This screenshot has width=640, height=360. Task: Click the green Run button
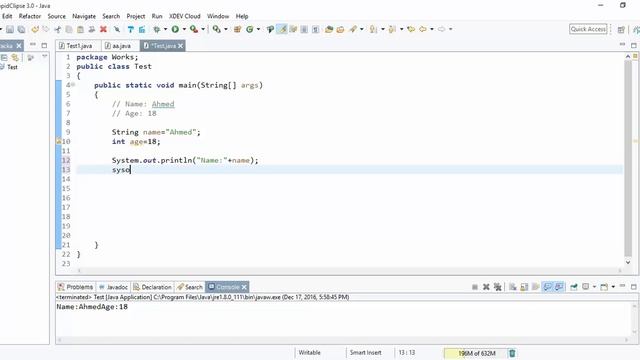175,29
